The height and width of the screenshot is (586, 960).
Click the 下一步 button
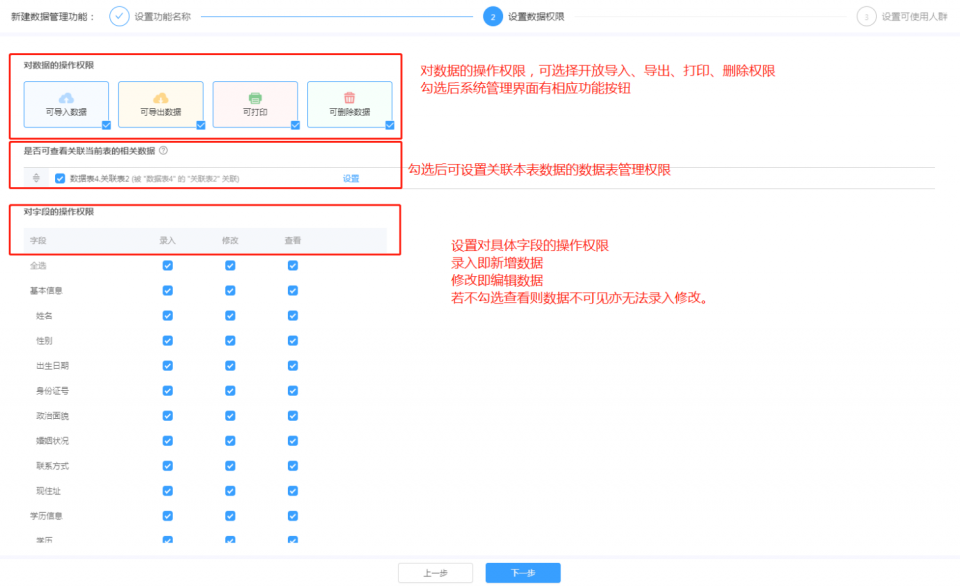point(522,572)
